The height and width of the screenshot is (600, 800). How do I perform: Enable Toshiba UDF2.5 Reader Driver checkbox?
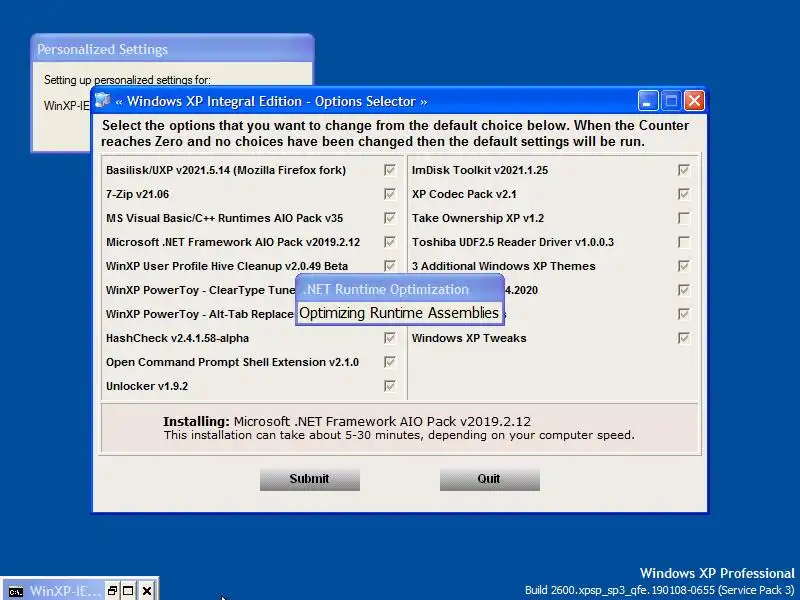tap(684, 242)
